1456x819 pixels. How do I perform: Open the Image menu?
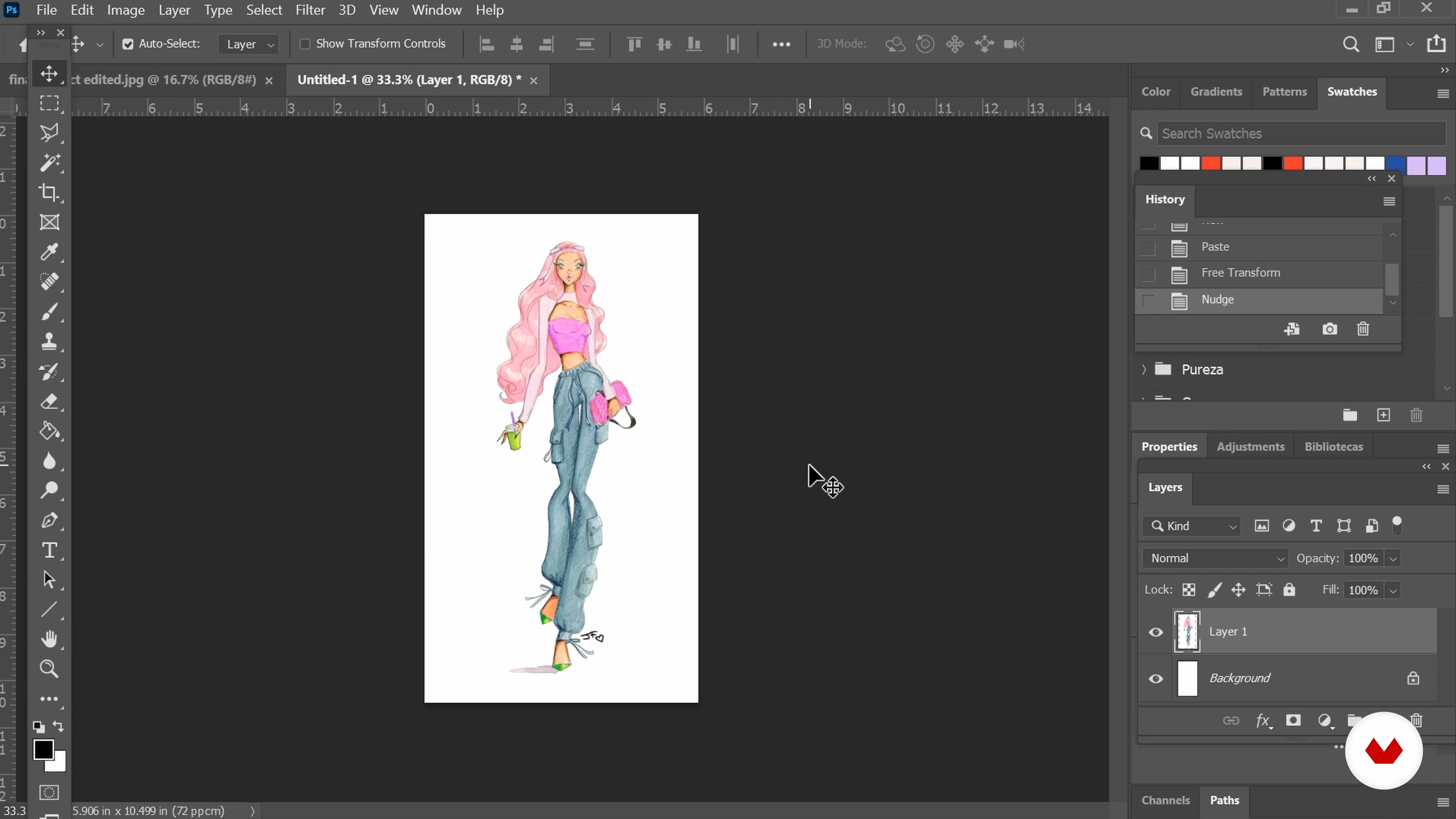pyautogui.click(x=126, y=10)
